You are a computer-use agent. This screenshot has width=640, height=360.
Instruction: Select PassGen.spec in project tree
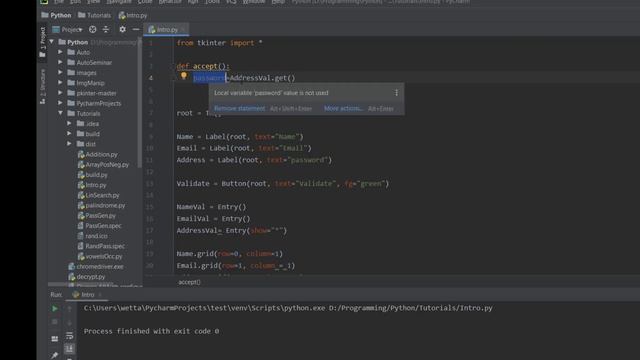[99, 225]
